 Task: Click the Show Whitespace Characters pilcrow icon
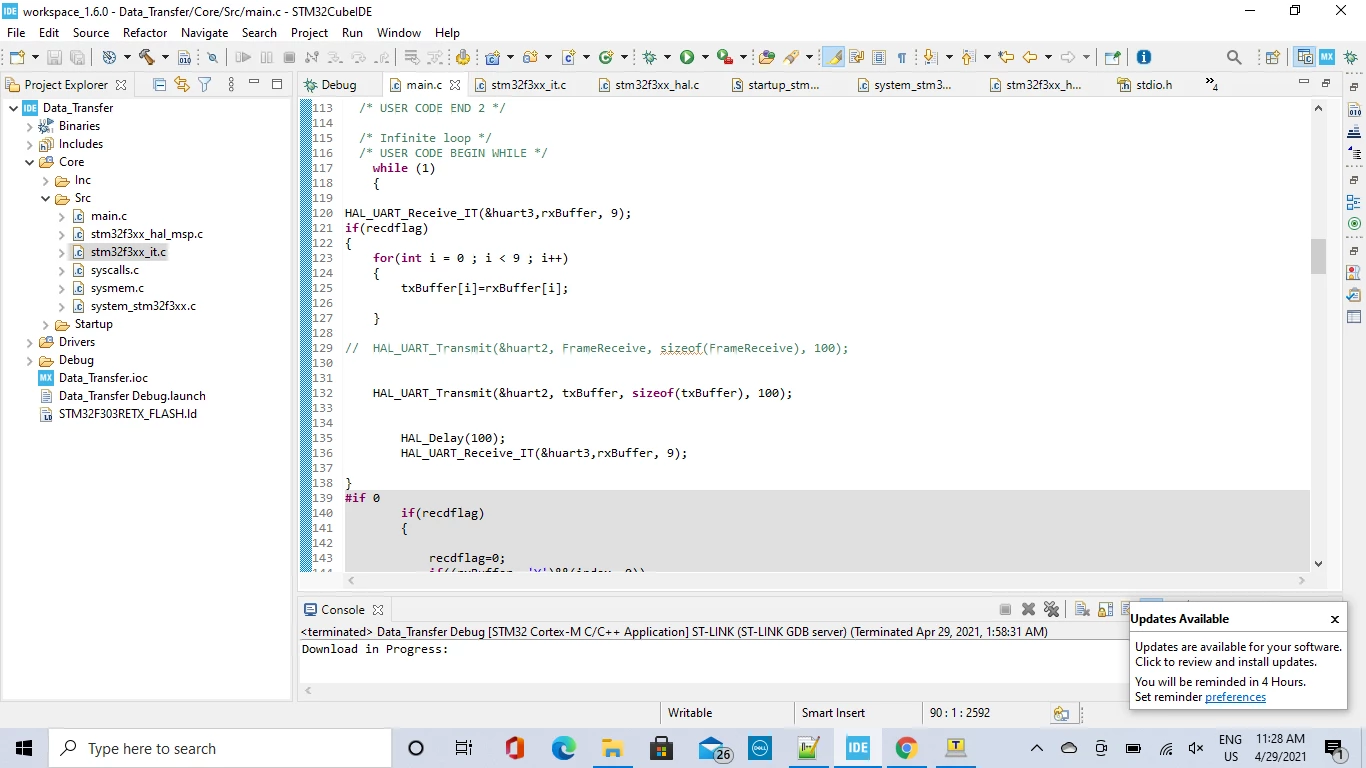coord(901,58)
